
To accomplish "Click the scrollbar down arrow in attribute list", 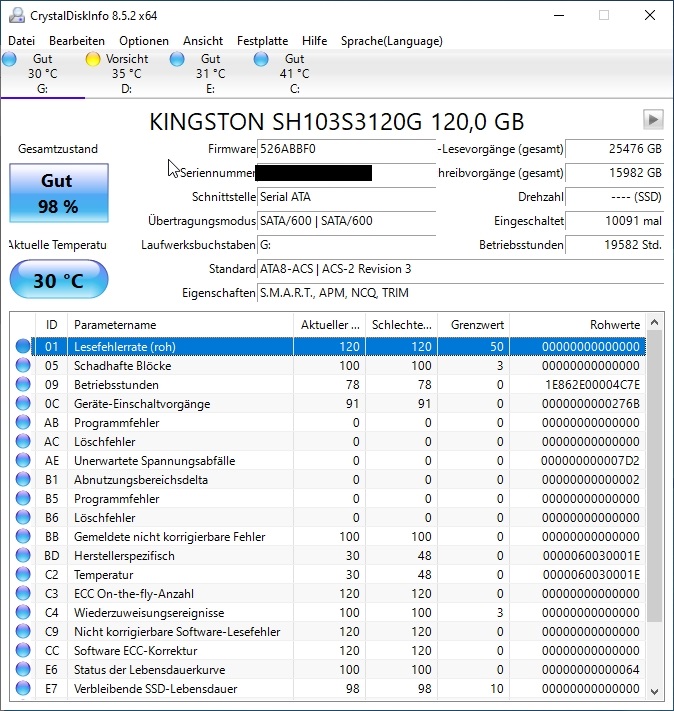I will tap(654, 691).
